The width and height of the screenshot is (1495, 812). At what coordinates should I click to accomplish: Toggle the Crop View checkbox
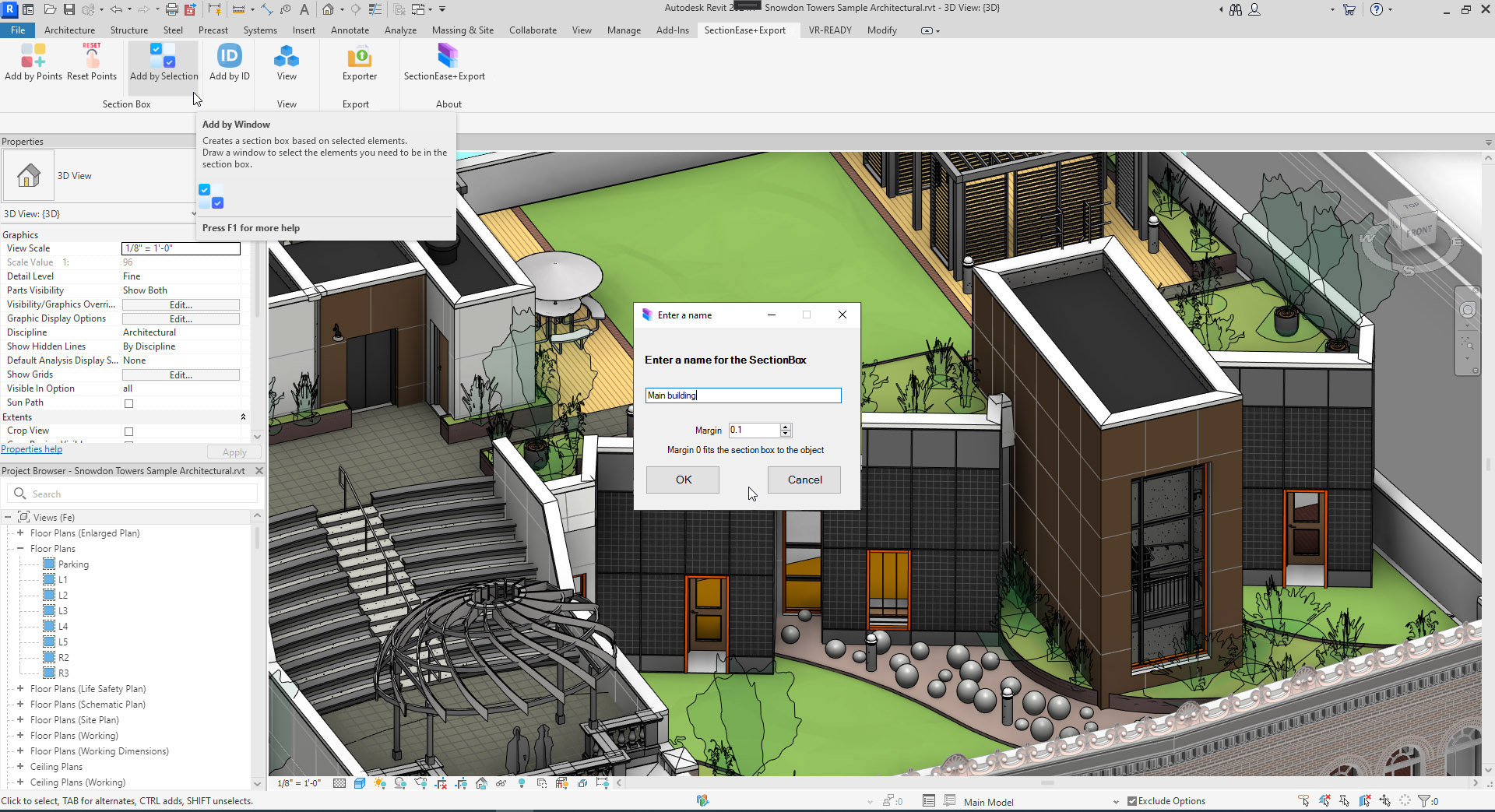(129, 431)
